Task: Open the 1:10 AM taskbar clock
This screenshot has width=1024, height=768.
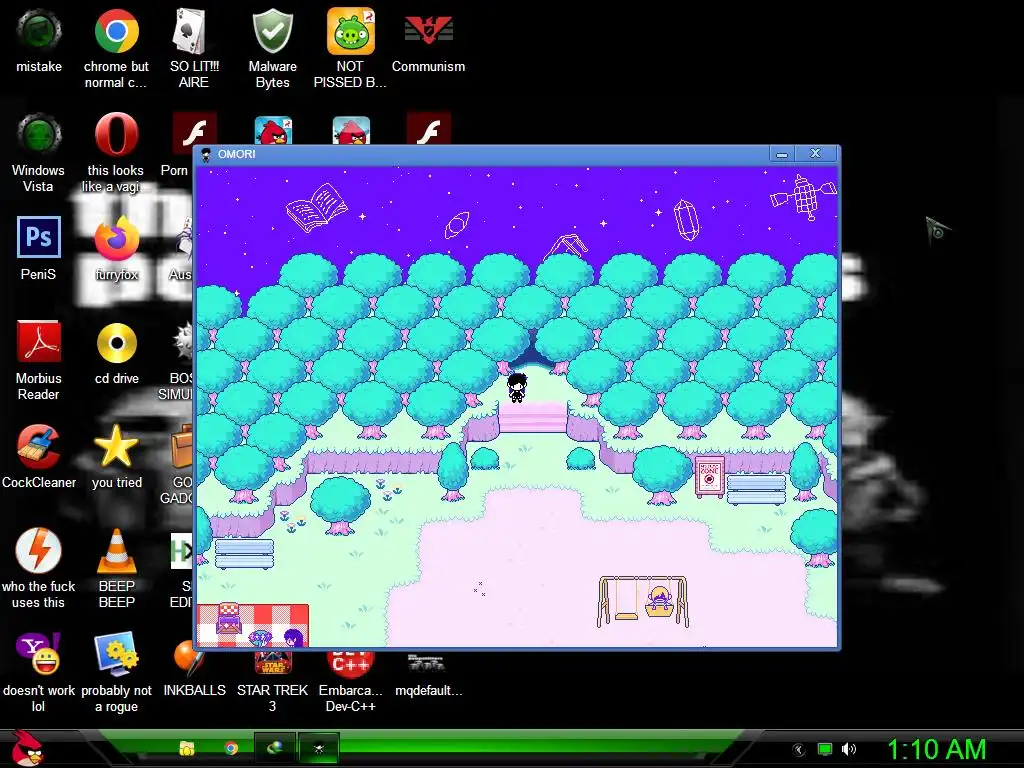Action: 936,749
